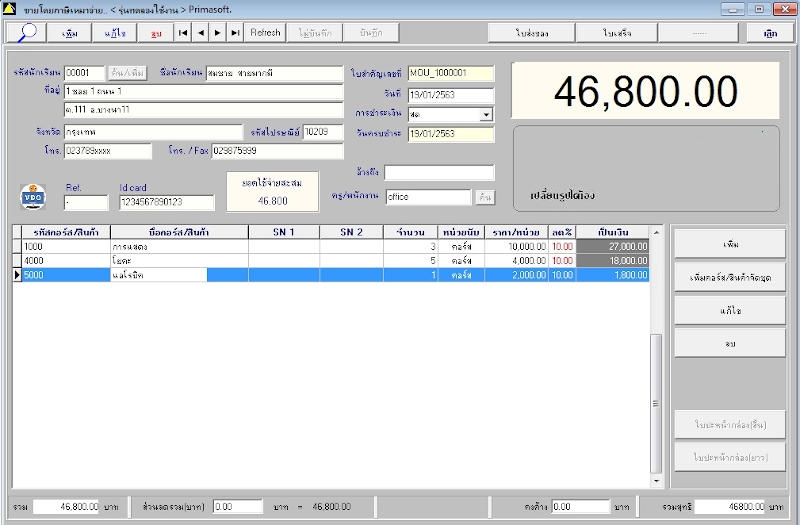Go to the next record
800x525 pixels.
point(217,33)
